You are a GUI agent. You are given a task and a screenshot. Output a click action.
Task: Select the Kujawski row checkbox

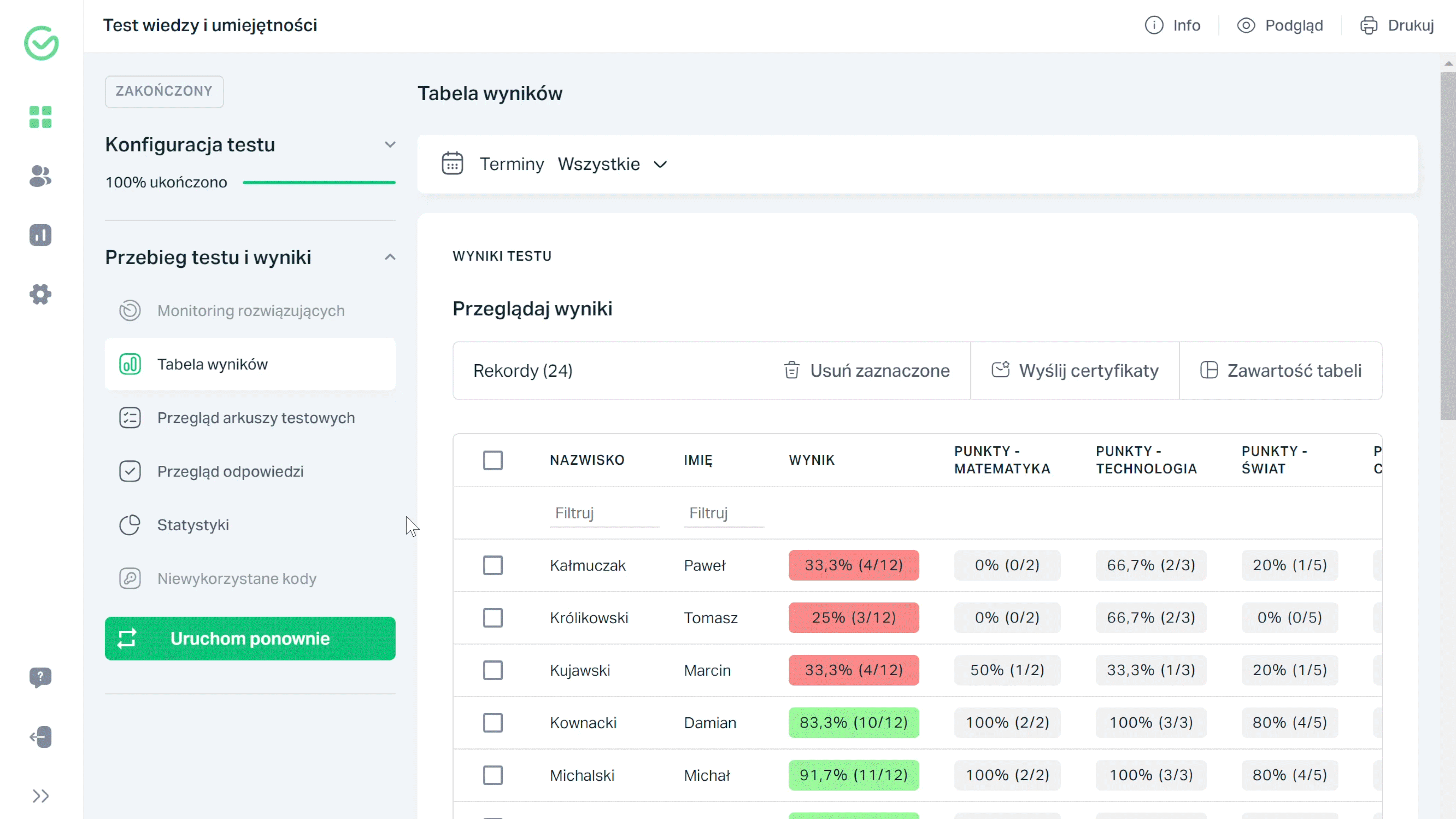[493, 670]
